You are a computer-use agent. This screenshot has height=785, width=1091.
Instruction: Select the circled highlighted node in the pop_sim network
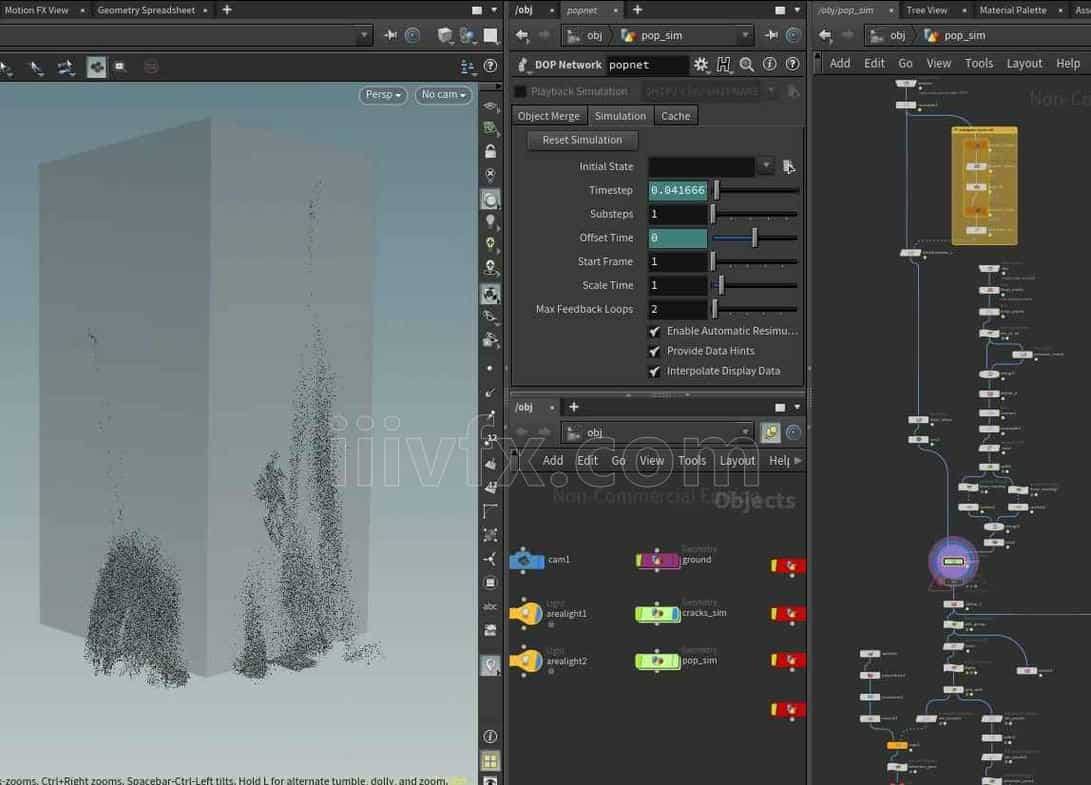(953, 561)
